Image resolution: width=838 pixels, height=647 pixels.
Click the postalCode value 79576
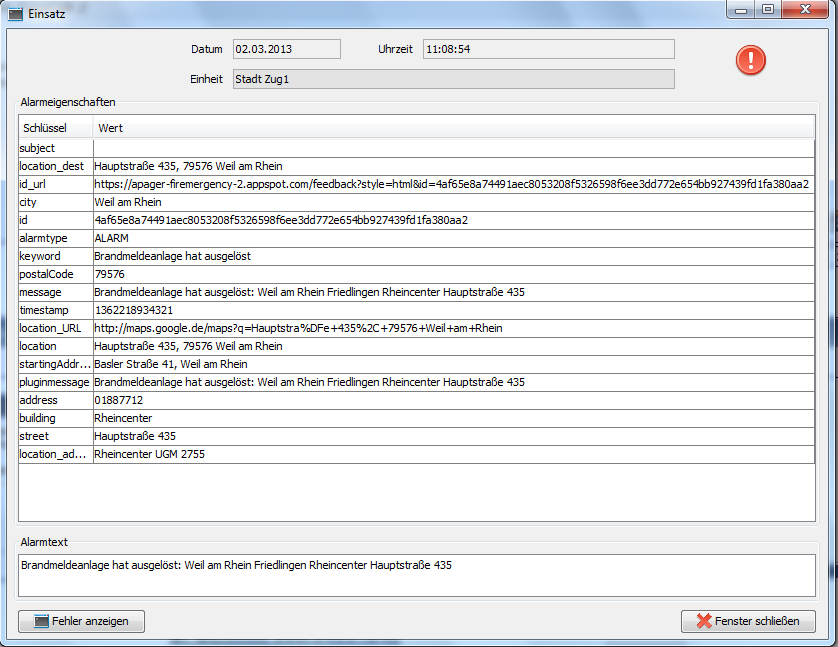coord(109,274)
